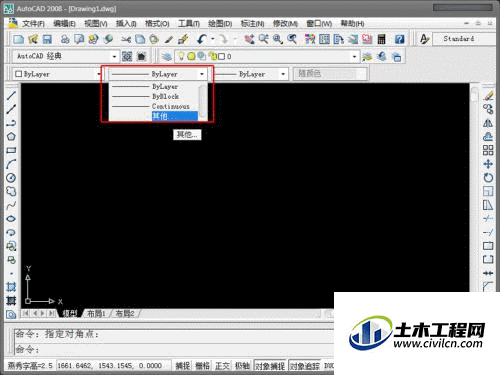Choose Continuous in linetype list
This screenshot has width=500, height=375.
pos(154,107)
